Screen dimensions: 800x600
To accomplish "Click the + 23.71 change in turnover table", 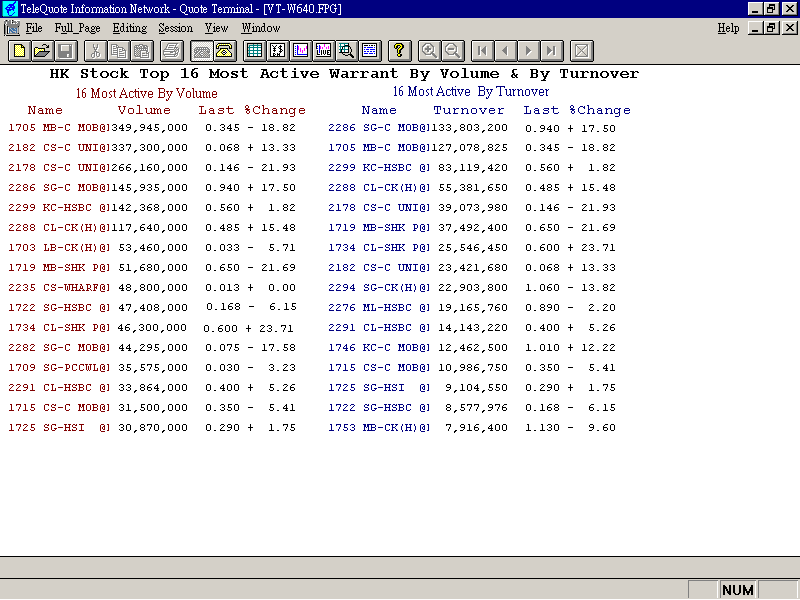I will 592,247.
